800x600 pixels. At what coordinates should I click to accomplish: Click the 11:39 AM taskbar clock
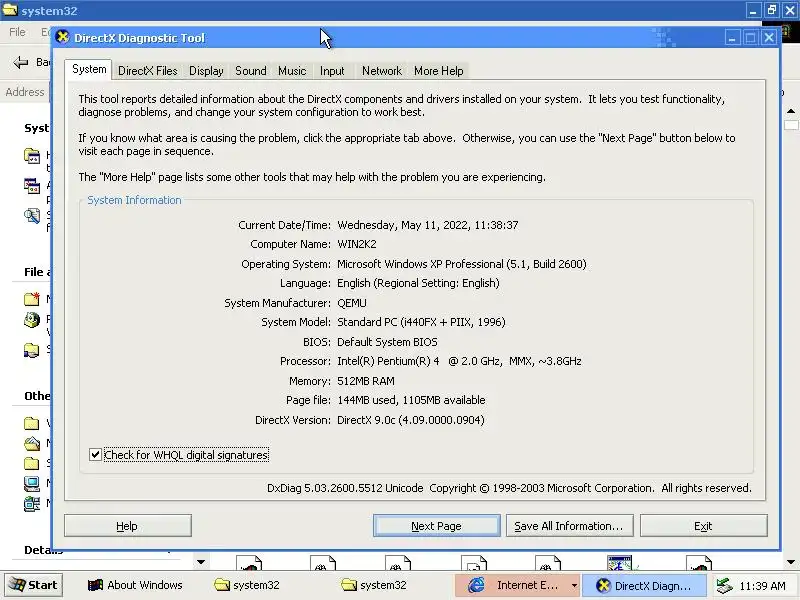(x=762, y=586)
